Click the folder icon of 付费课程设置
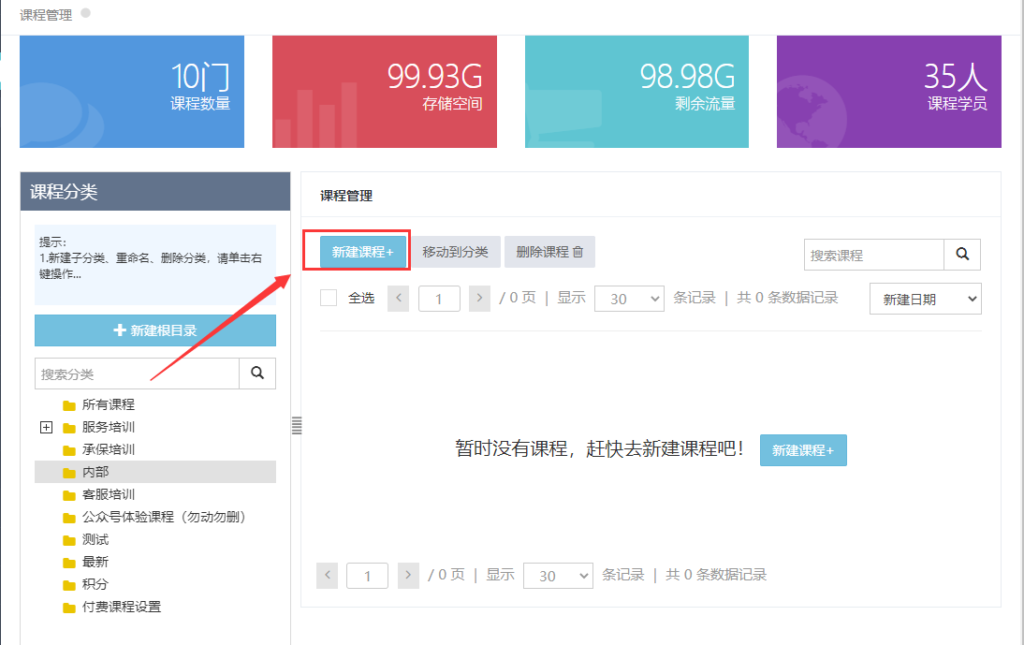The height and width of the screenshot is (645, 1024). (69, 607)
